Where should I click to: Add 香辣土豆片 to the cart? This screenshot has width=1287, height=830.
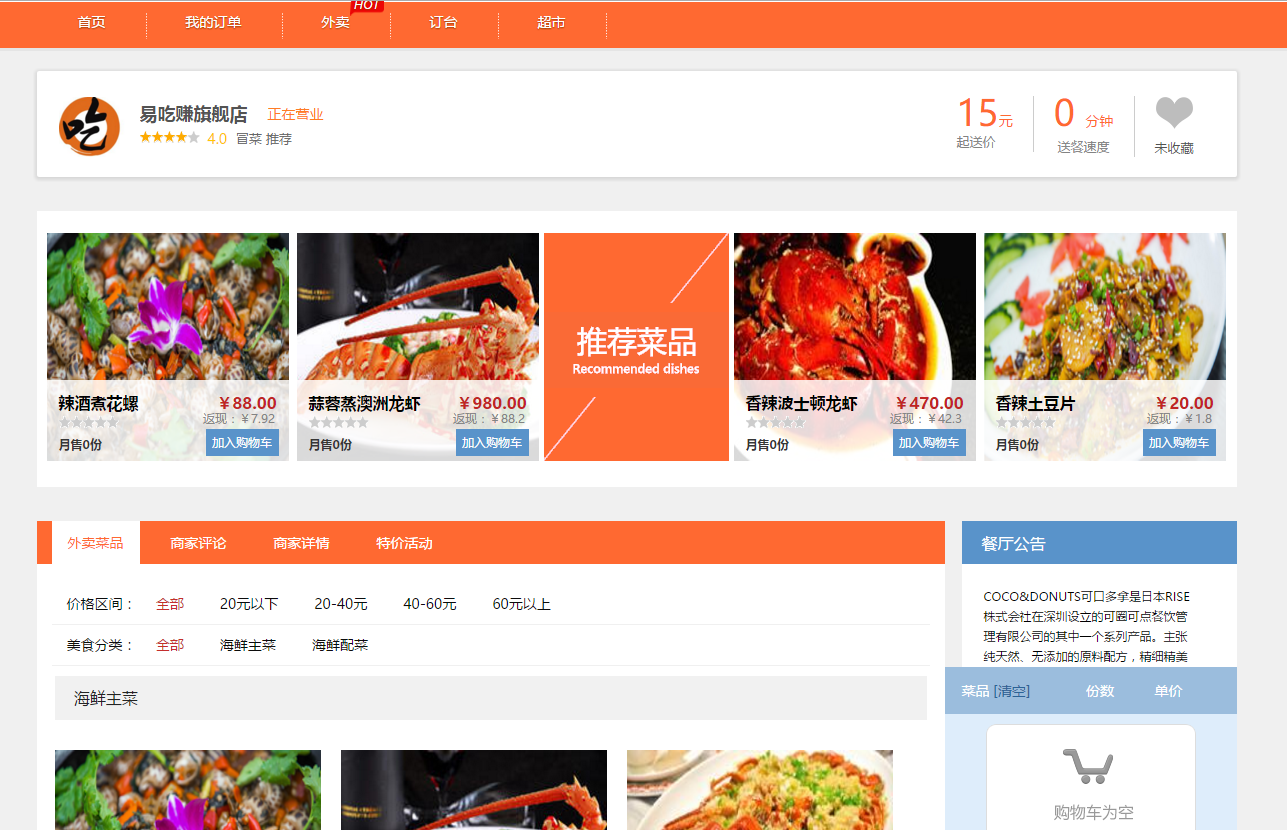pos(1179,443)
